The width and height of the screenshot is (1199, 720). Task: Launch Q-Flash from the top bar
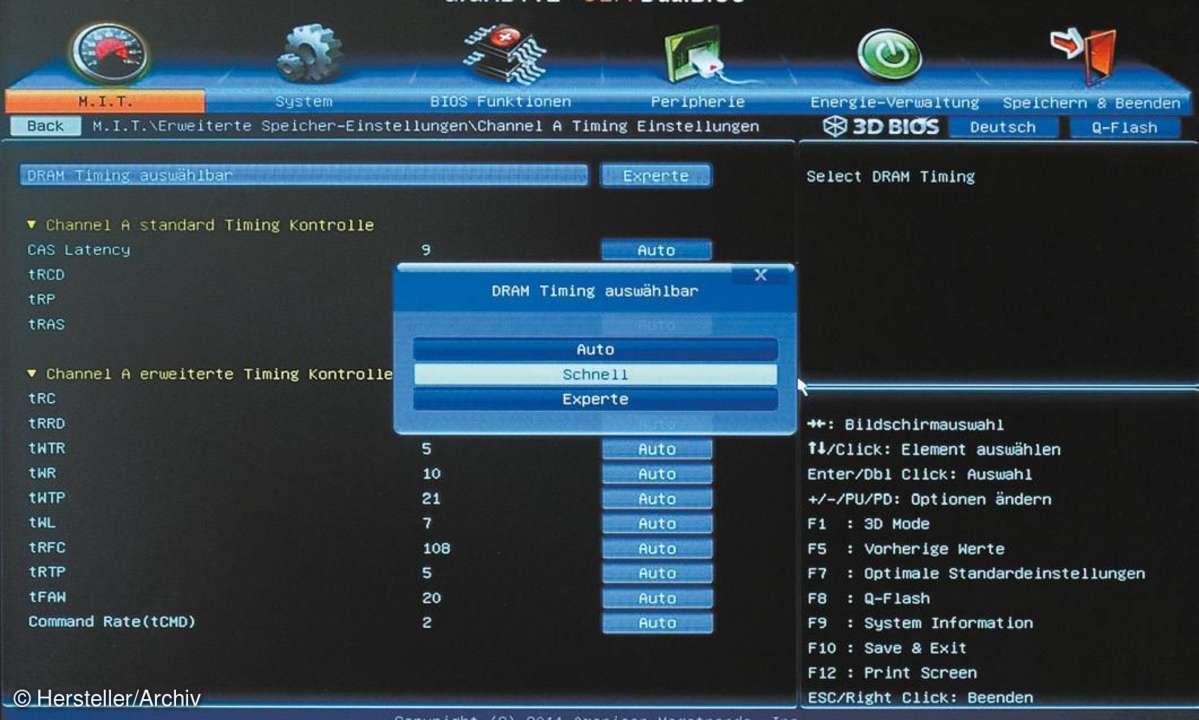(x=1124, y=128)
